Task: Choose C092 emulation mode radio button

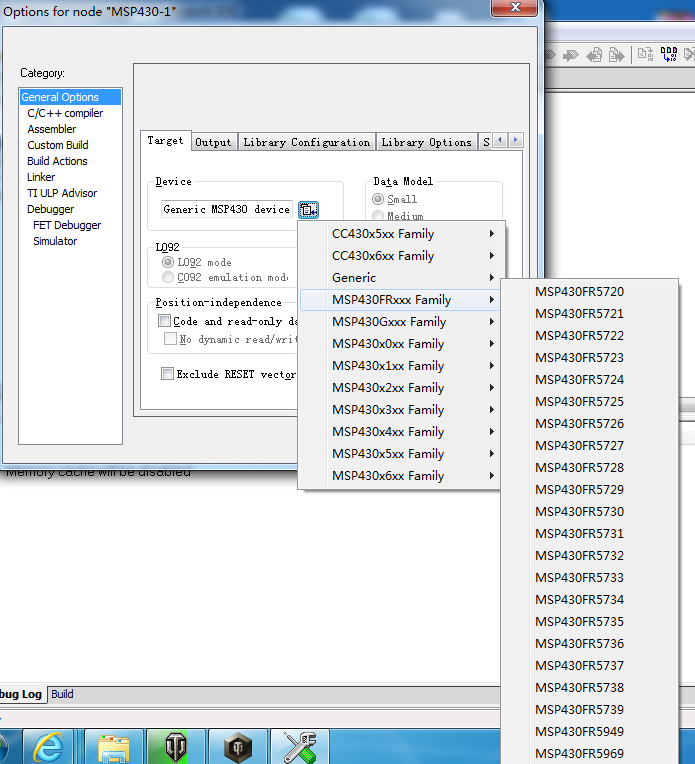Action: [x=168, y=277]
